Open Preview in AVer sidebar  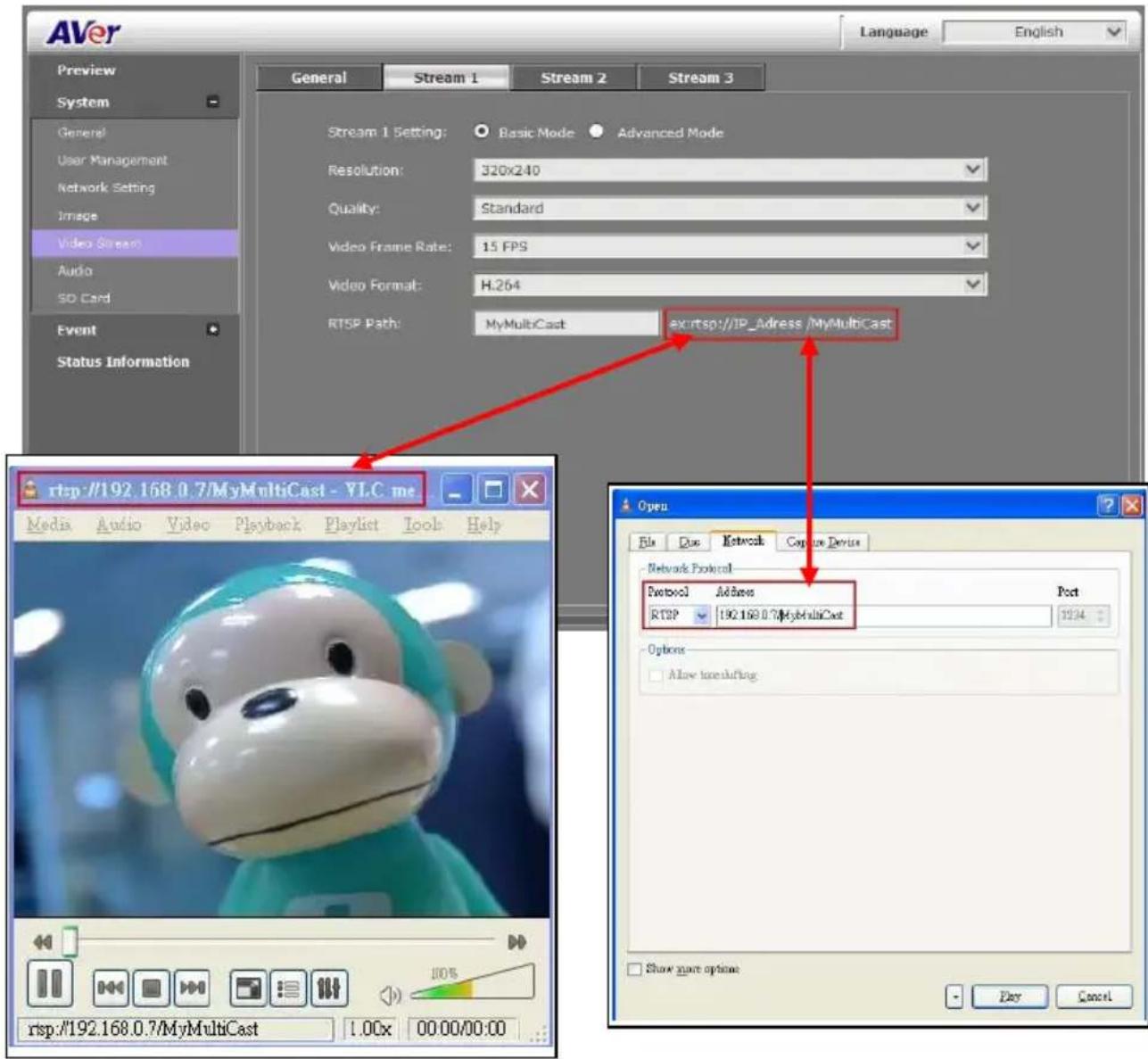[87, 70]
